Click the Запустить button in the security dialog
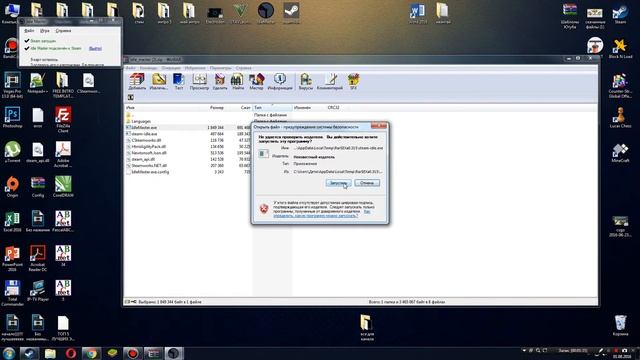 coord(338,183)
